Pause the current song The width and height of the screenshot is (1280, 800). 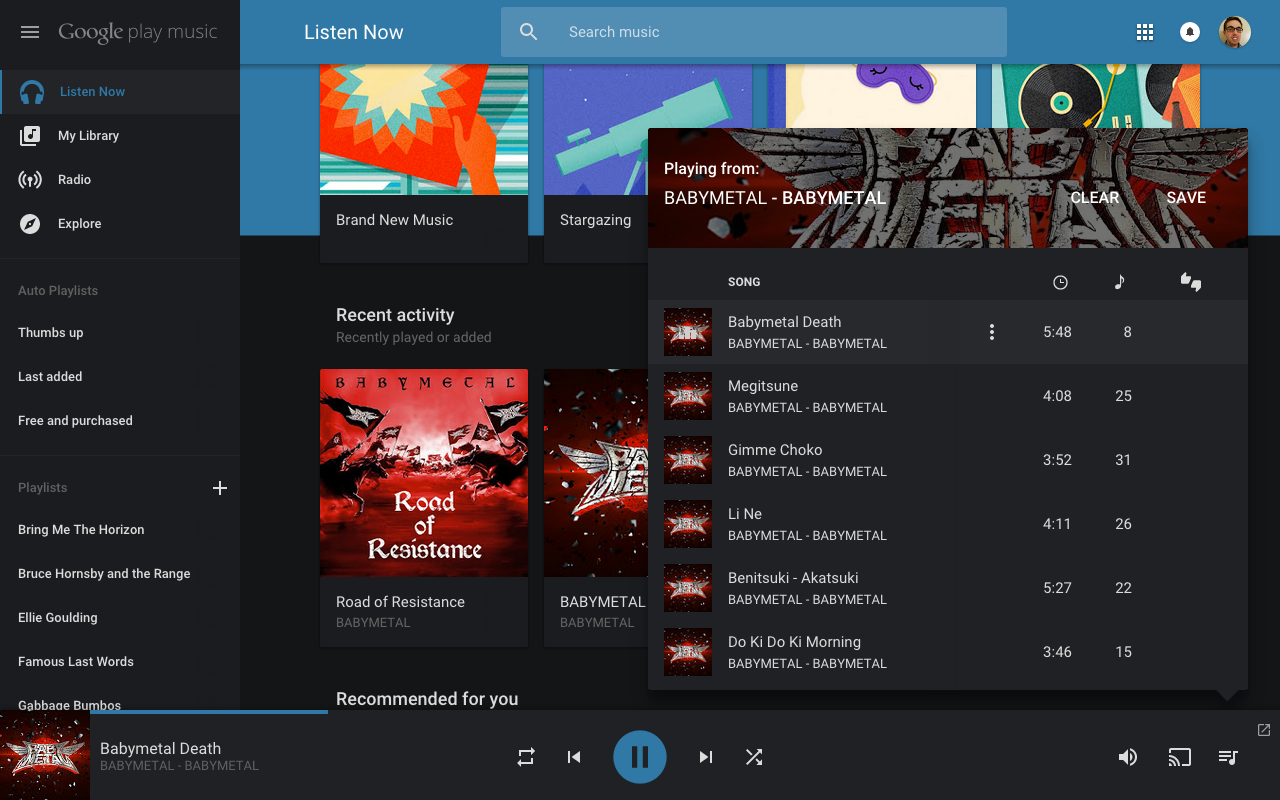click(640, 757)
